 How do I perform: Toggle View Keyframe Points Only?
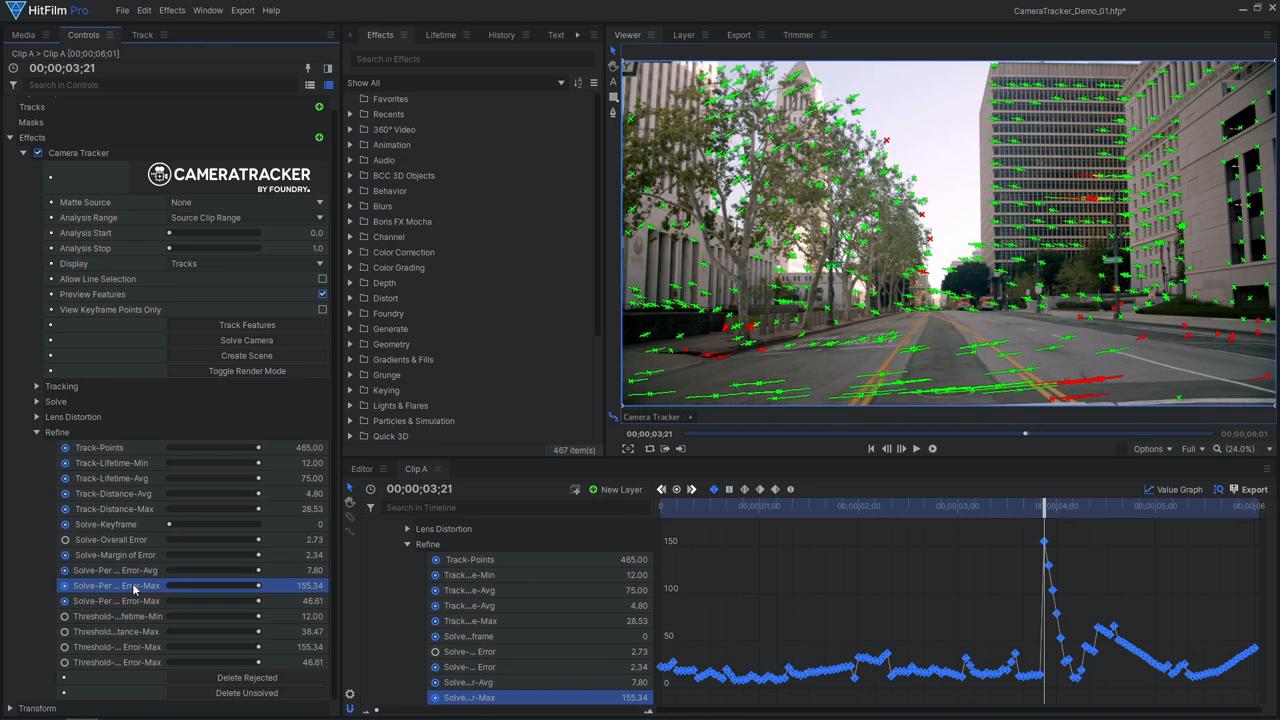click(x=322, y=309)
